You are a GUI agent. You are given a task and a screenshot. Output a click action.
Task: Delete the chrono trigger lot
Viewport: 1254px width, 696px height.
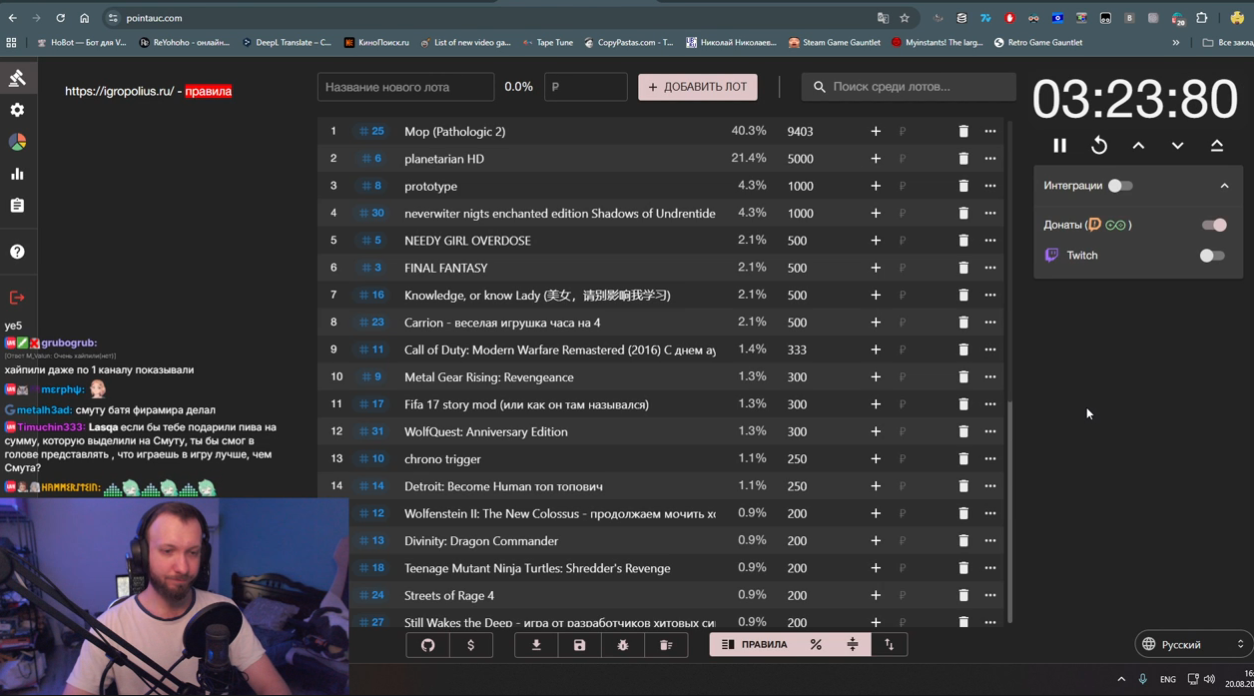tap(963, 459)
